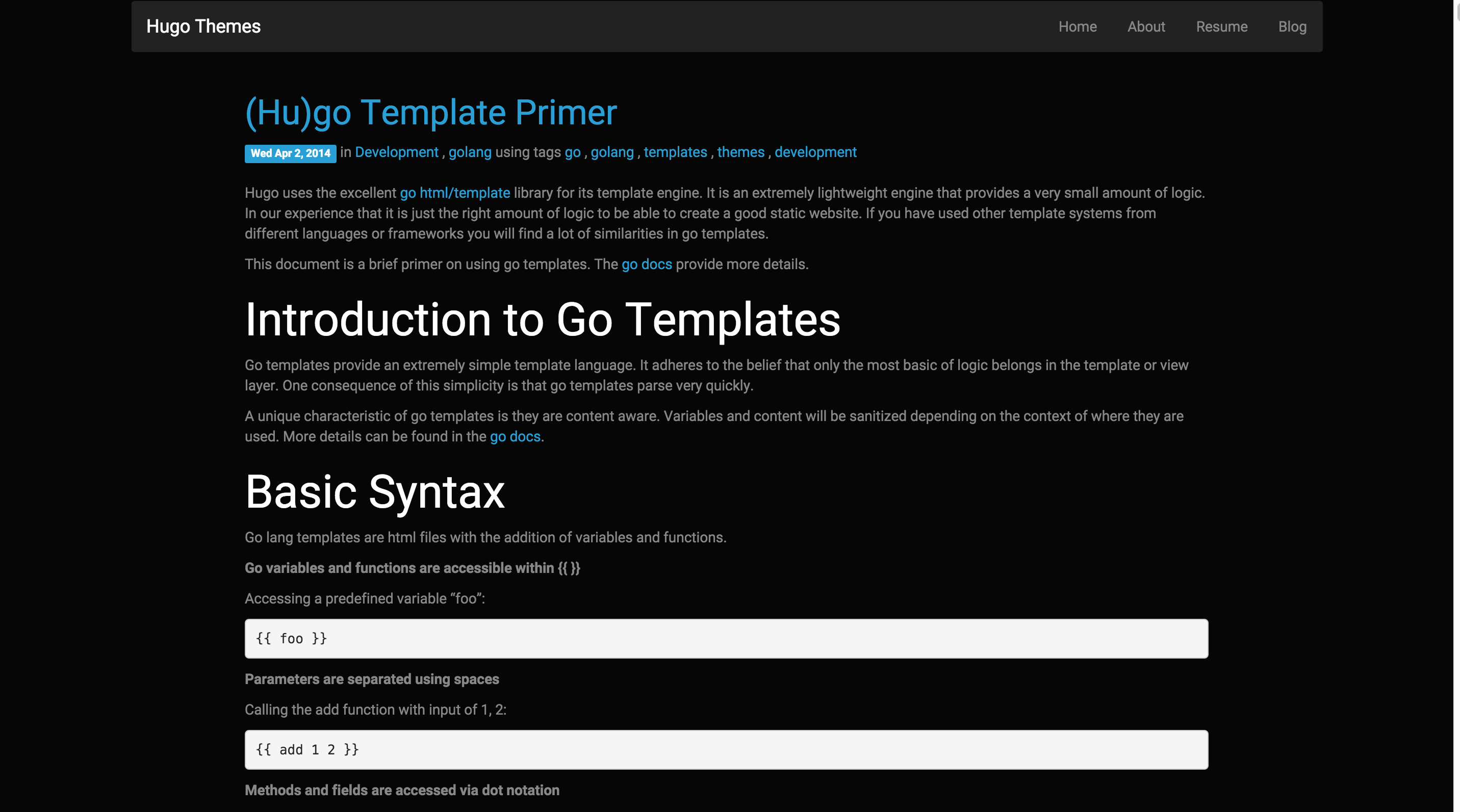Image resolution: width=1460 pixels, height=812 pixels.
Task: Open the Development category link
Action: coord(396,152)
